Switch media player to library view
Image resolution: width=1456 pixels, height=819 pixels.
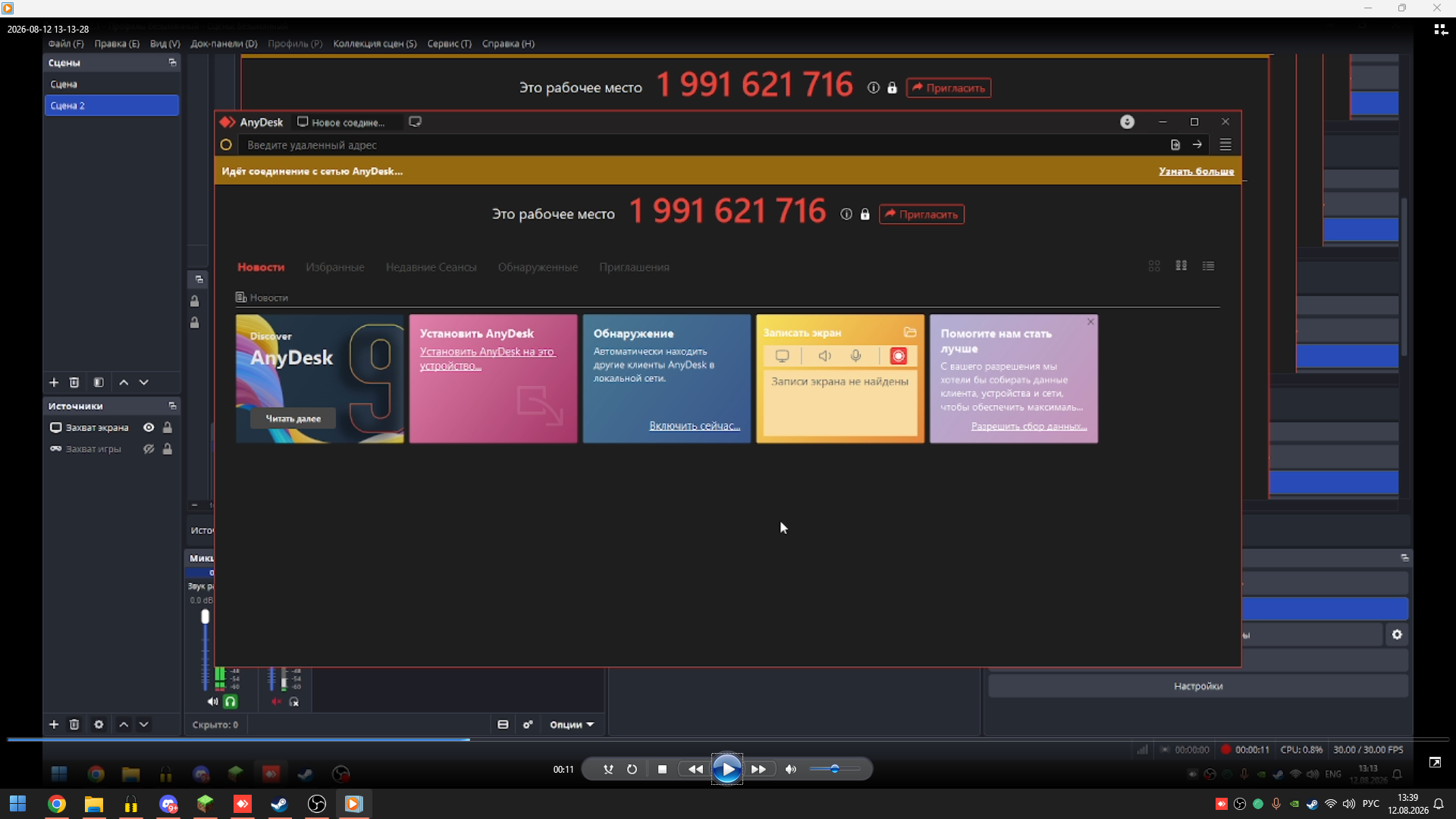(1440, 30)
